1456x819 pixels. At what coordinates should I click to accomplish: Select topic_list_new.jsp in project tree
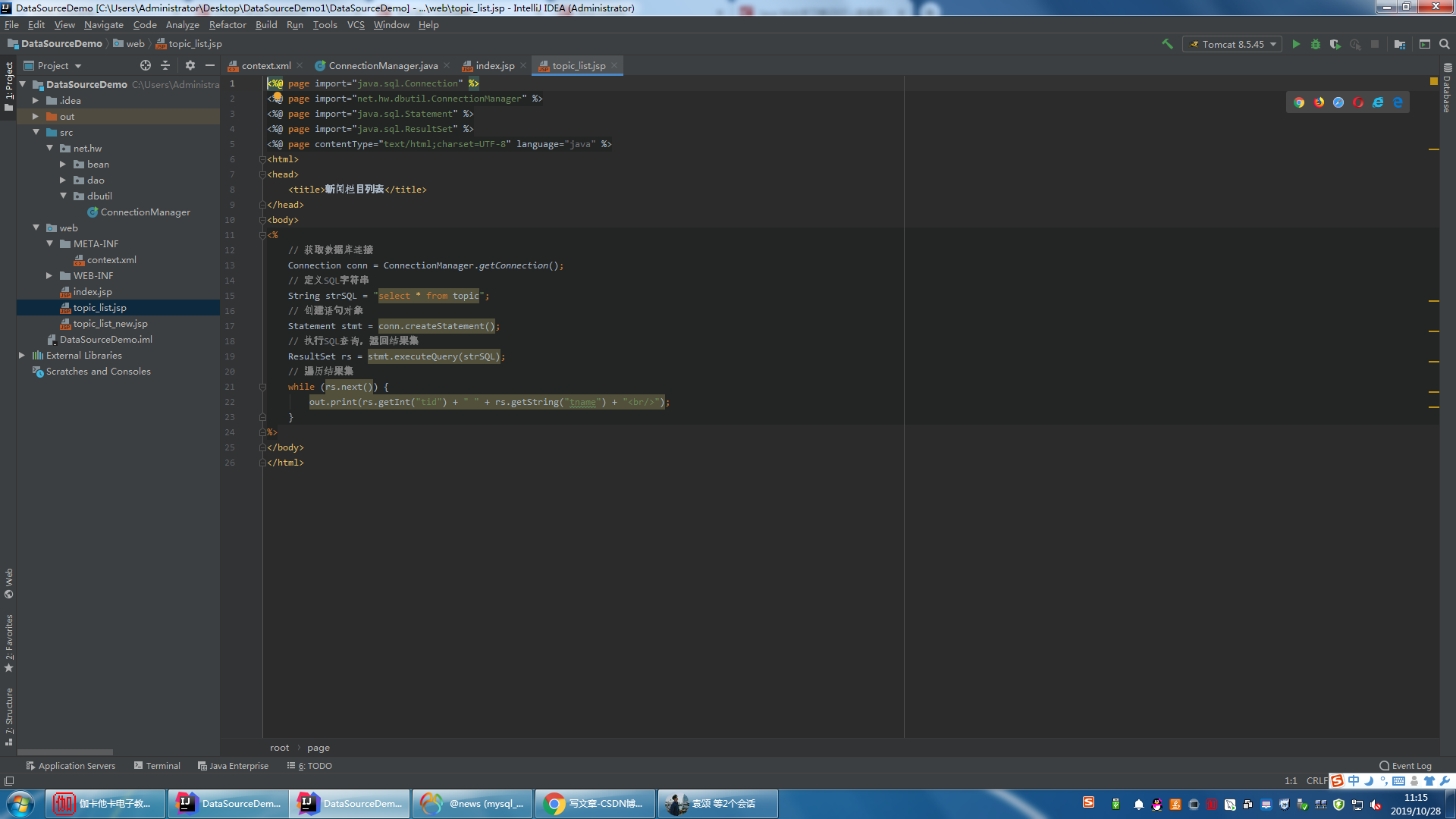[x=110, y=324]
